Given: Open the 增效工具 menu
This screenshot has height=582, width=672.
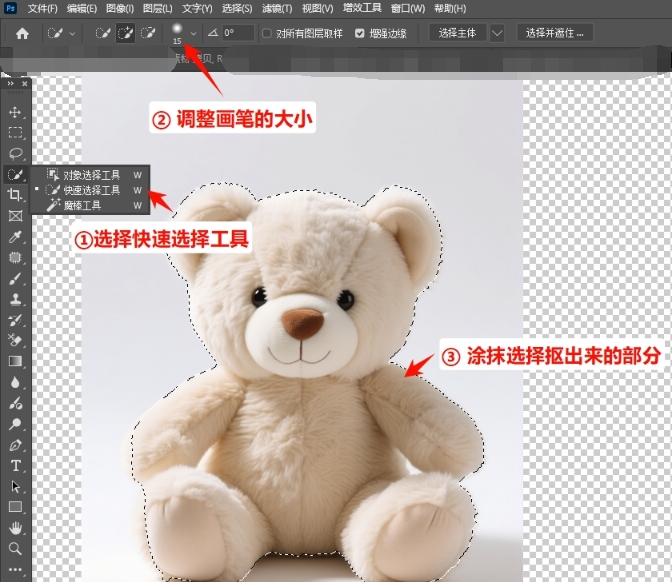Looking at the screenshot, I should tap(362, 8).
